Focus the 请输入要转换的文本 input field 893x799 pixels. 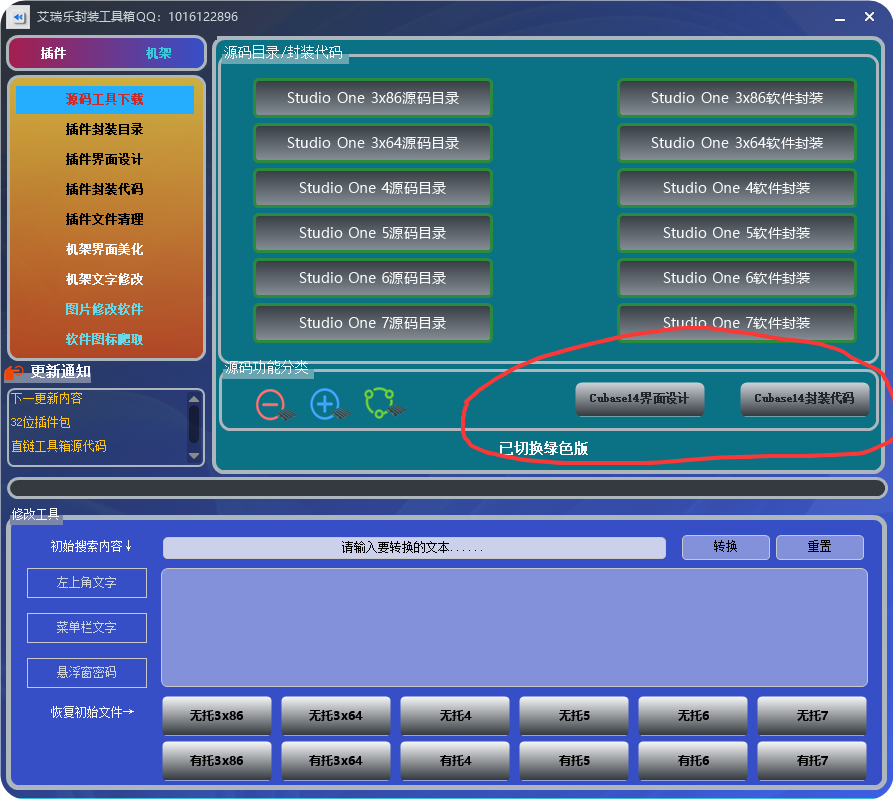[x=414, y=548]
